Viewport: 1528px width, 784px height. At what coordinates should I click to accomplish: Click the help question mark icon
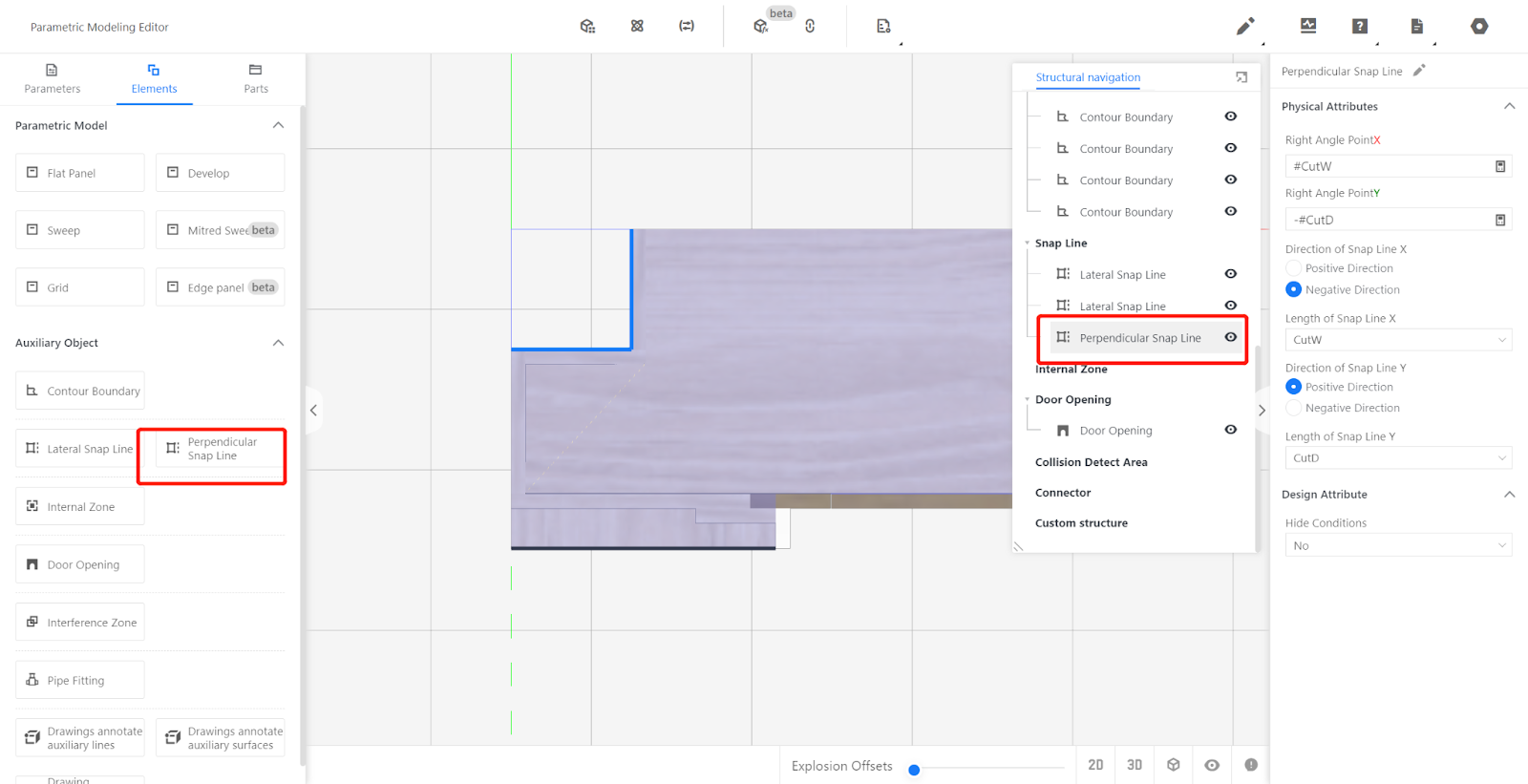point(1360,27)
